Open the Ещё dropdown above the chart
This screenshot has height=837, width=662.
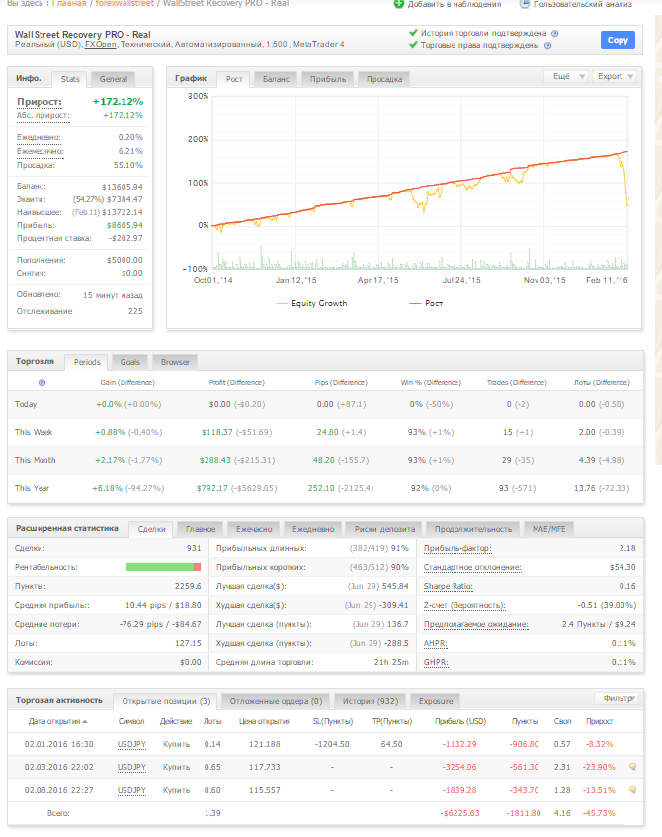(566, 76)
